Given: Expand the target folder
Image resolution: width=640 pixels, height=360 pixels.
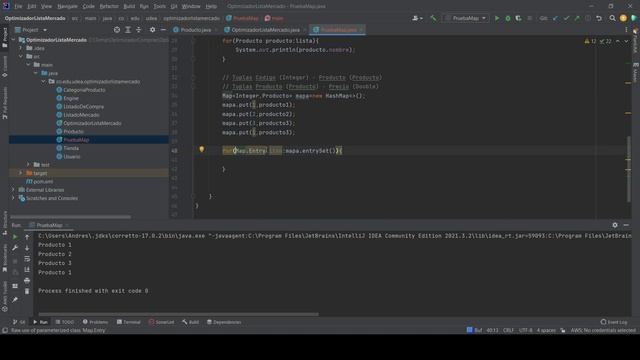Looking at the screenshot, I should pos(21,173).
